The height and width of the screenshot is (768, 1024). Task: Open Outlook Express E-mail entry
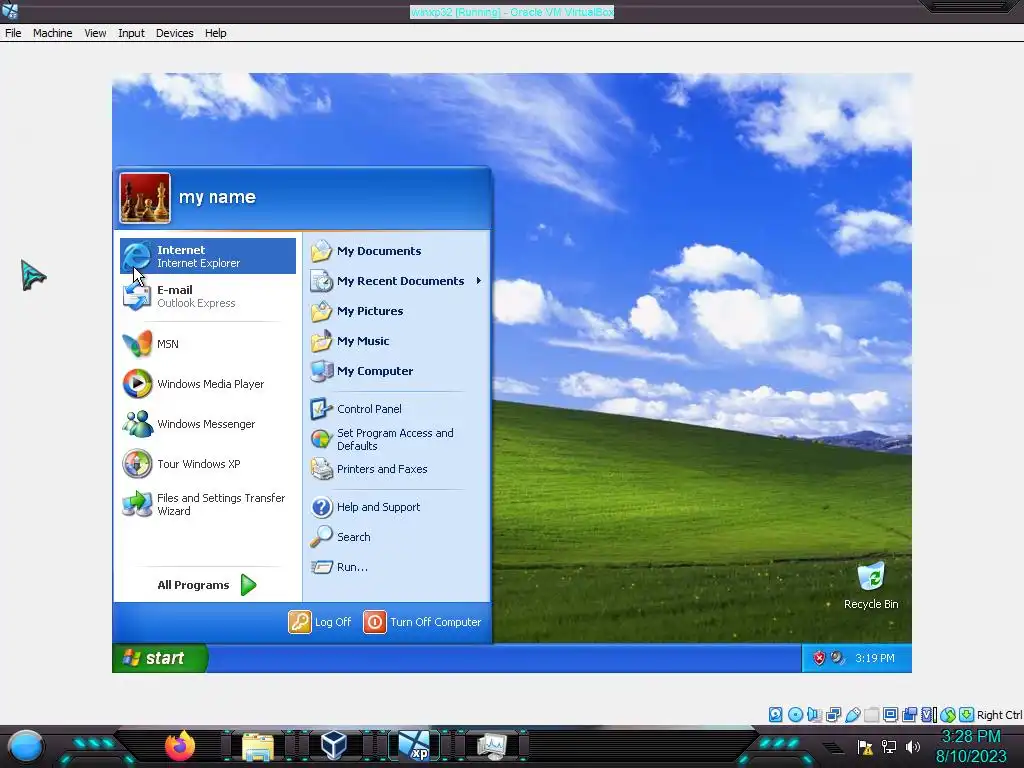click(x=208, y=296)
